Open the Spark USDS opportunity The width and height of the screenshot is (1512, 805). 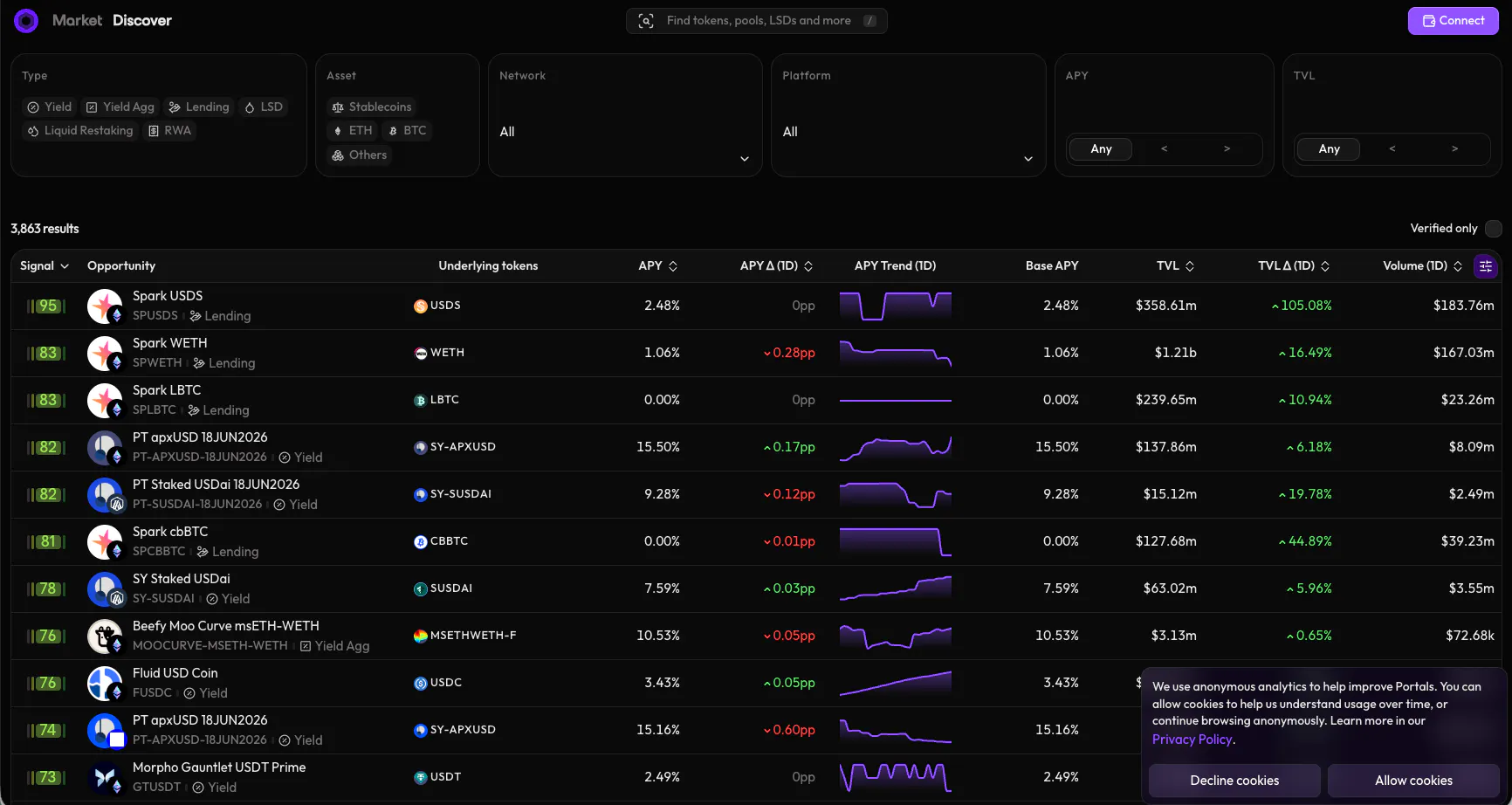point(756,306)
